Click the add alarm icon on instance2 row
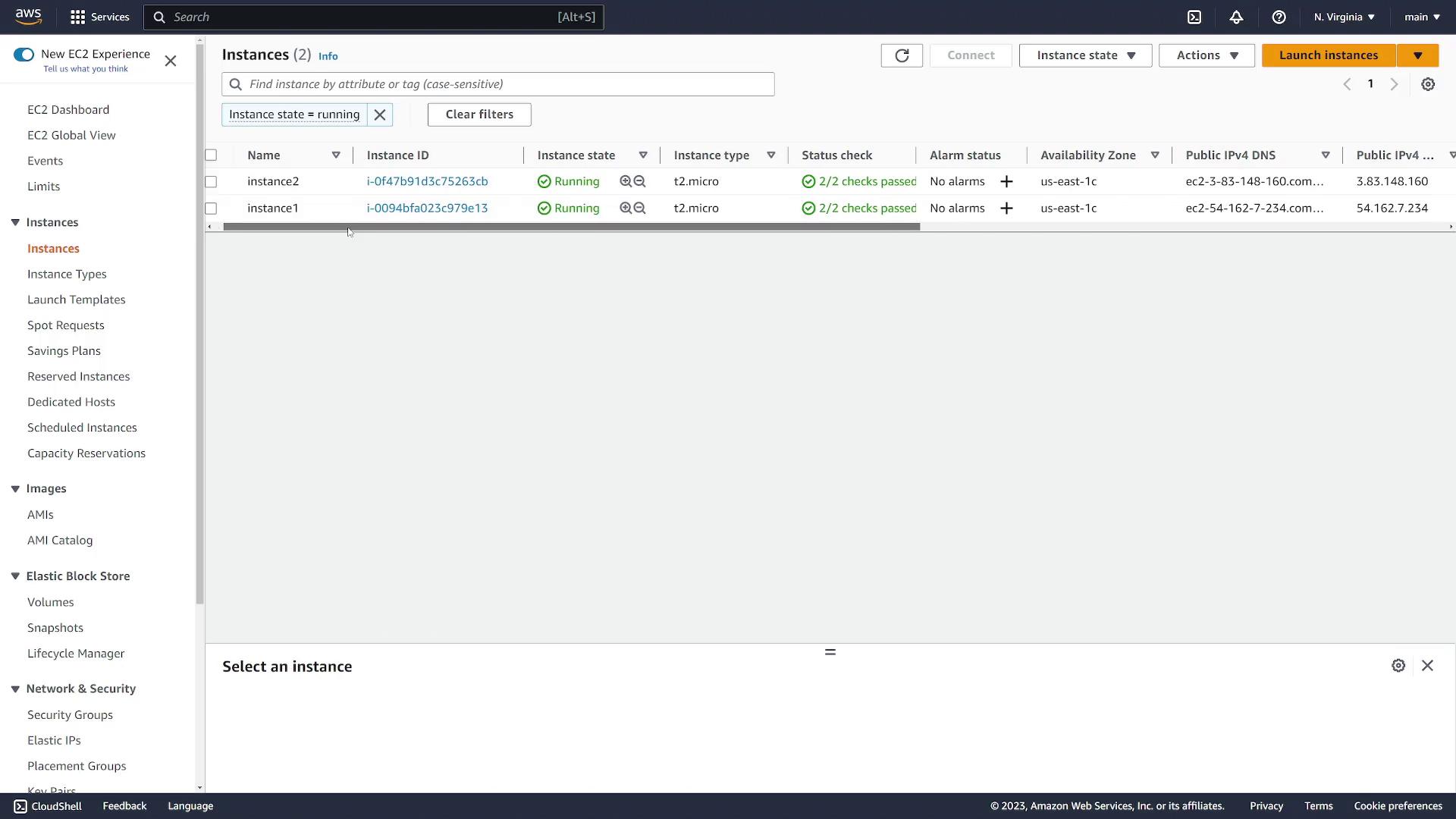1456x819 pixels. tap(1008, 181)
